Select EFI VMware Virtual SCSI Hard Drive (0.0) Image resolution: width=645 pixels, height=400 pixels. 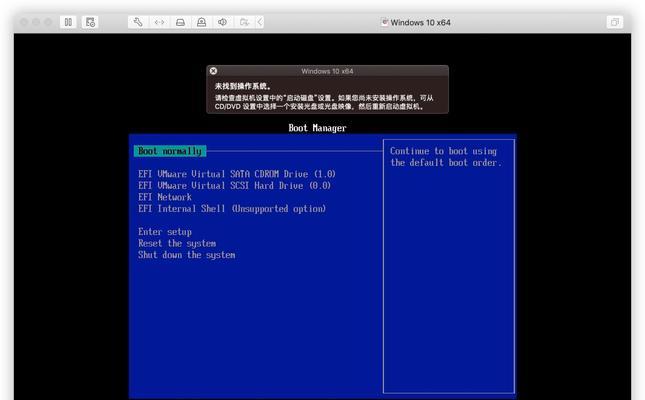234,186
